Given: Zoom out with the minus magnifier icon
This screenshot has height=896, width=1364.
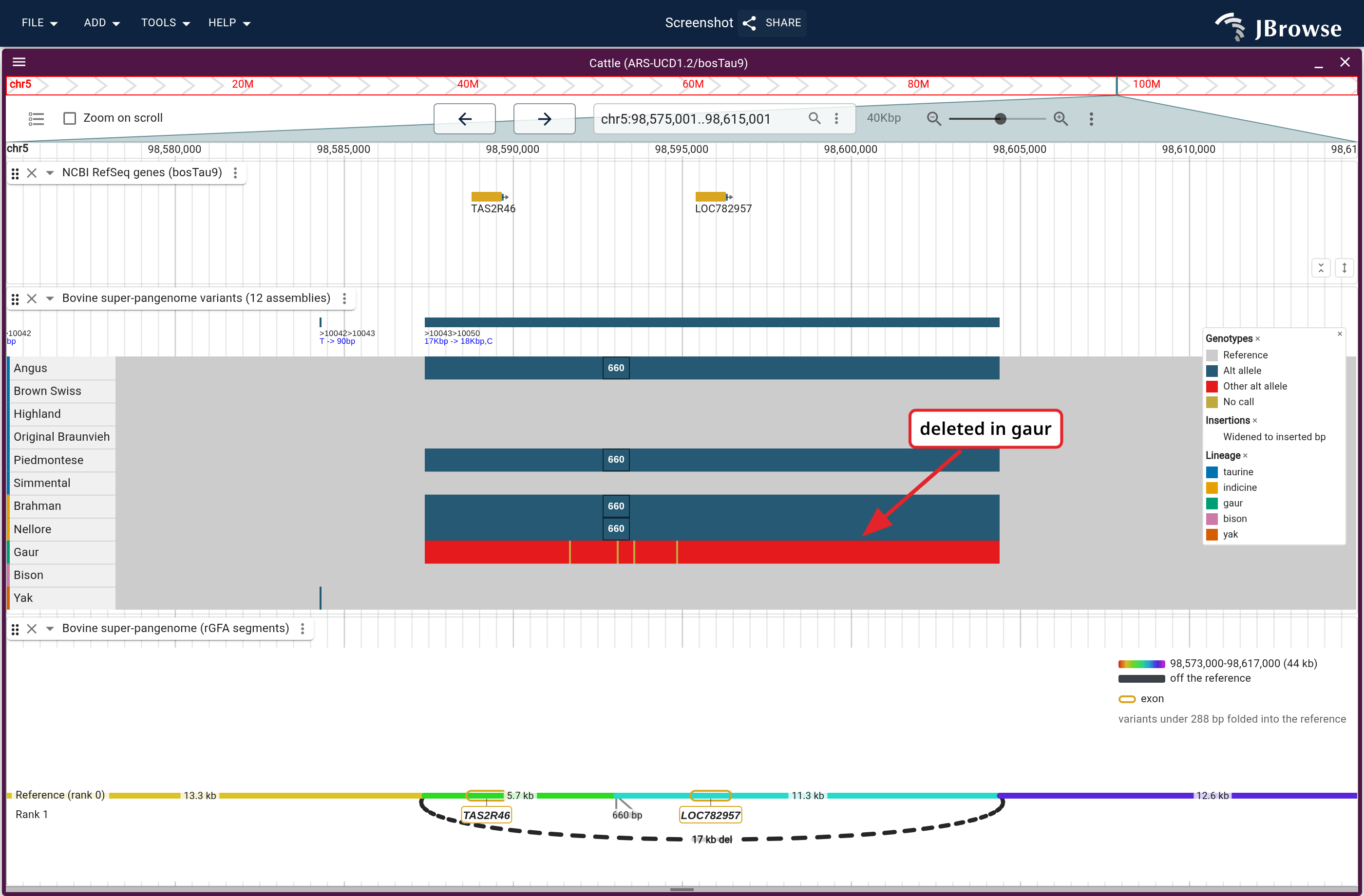Looking at the screenshot, I should point(934,119).
